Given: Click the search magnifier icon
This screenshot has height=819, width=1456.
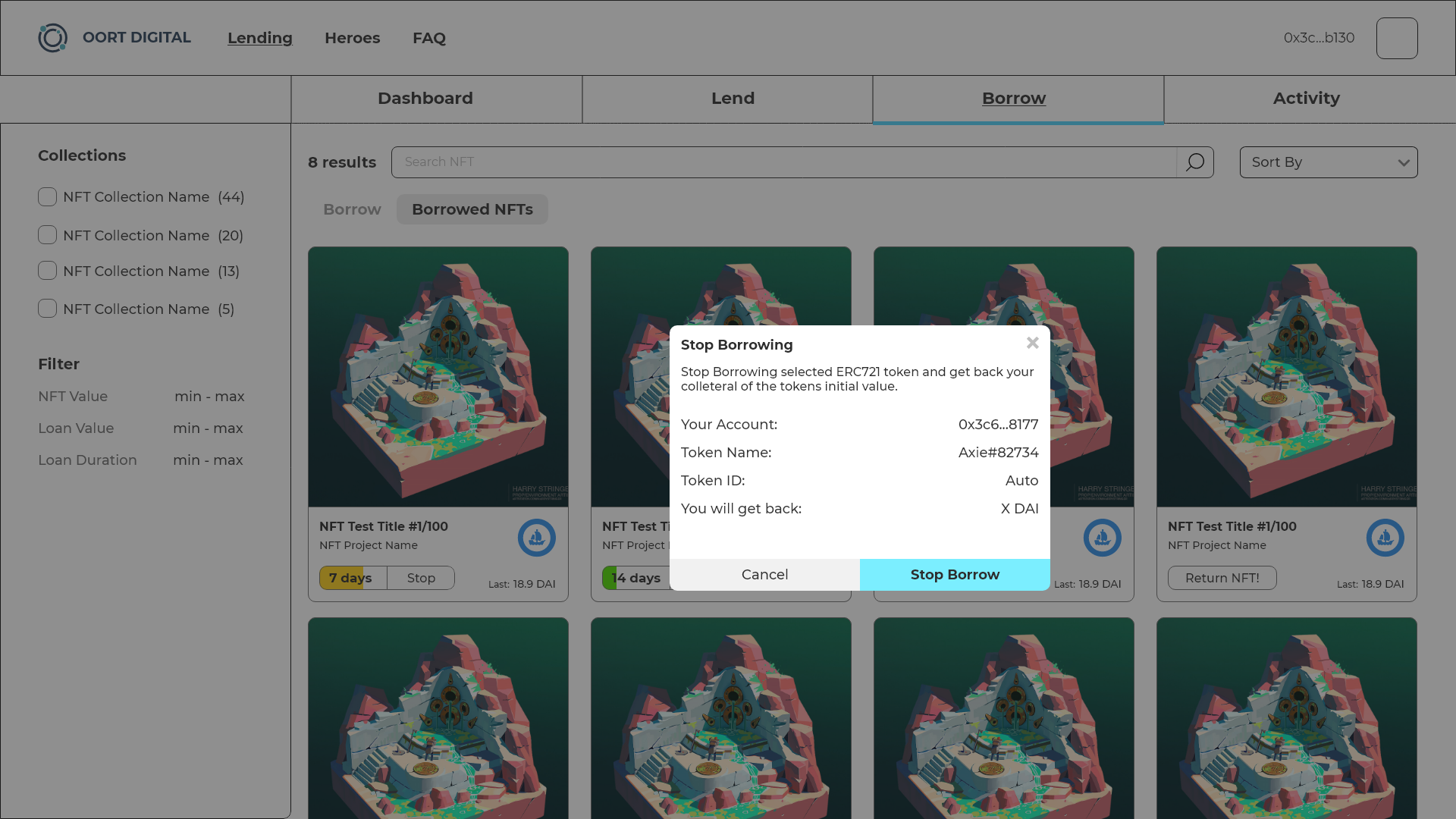Looking at the screenshot, I should [1195, 162].
